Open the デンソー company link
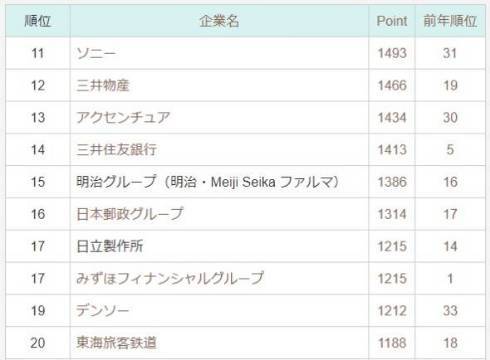 tap(103, 311)
